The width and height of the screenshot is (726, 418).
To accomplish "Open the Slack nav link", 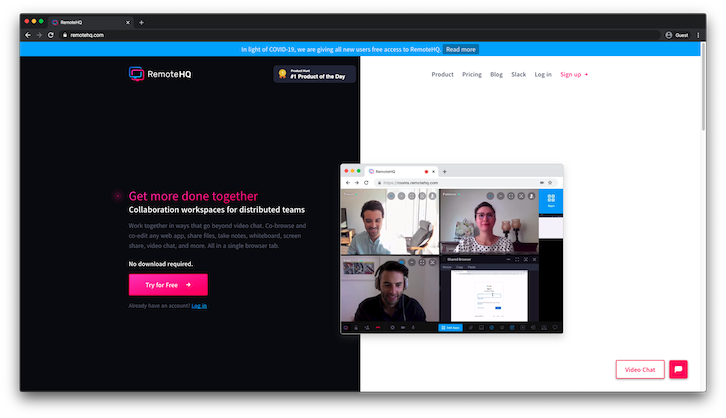I will (518, 74).
